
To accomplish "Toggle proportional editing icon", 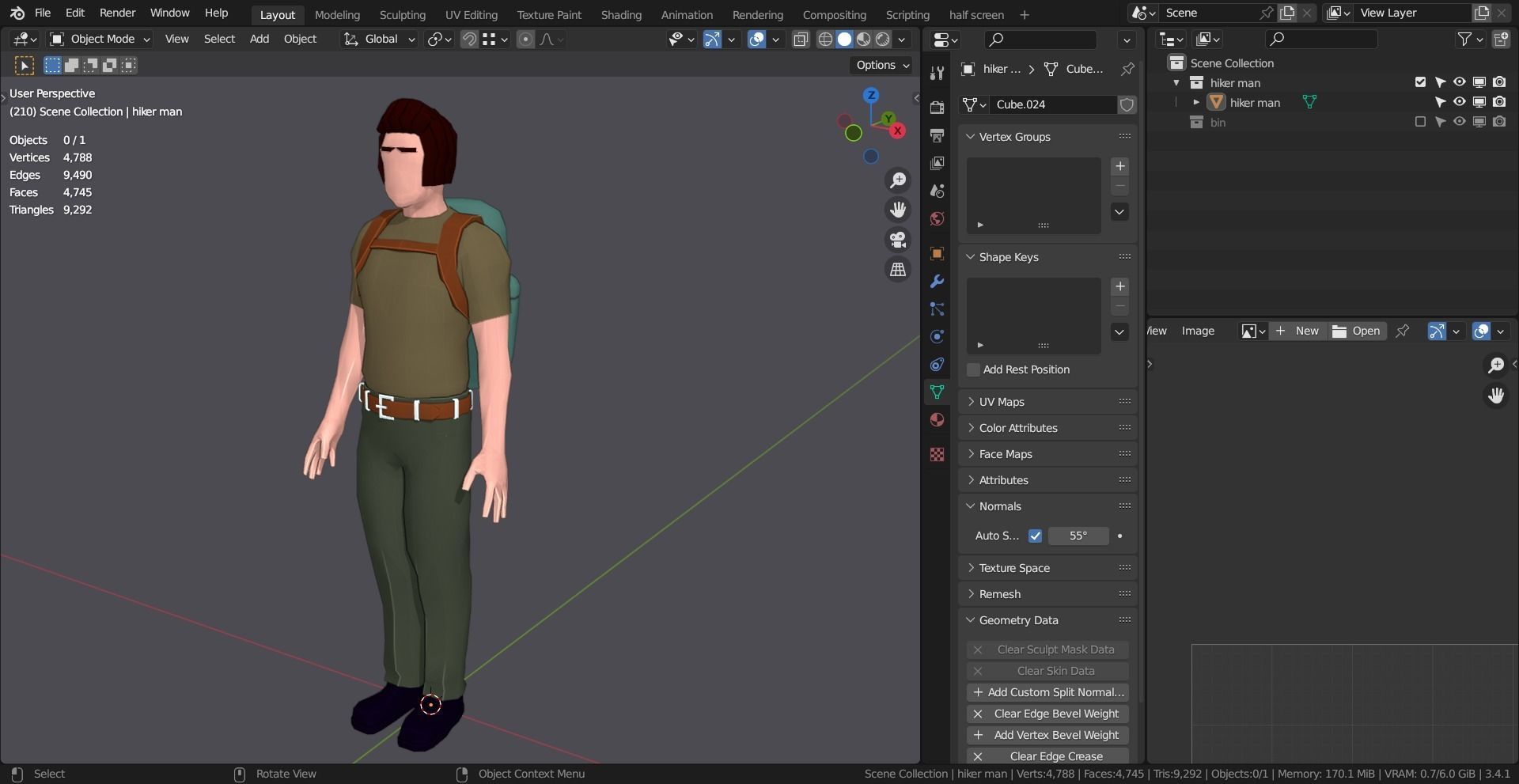I will click(x=525, y=39).
